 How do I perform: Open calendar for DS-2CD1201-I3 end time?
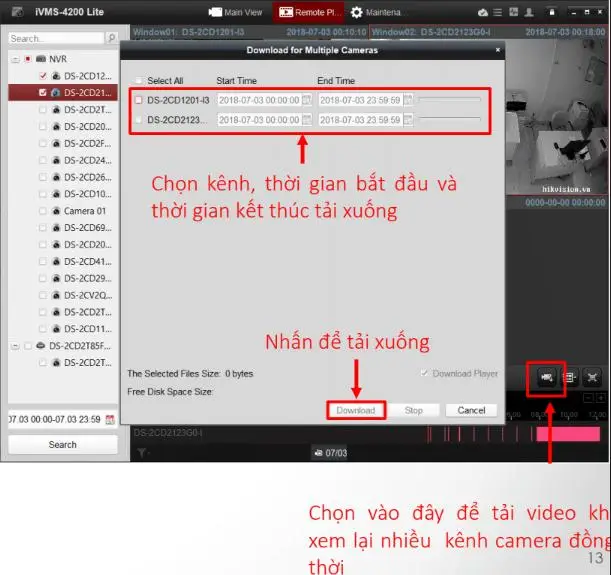[408, 100]
